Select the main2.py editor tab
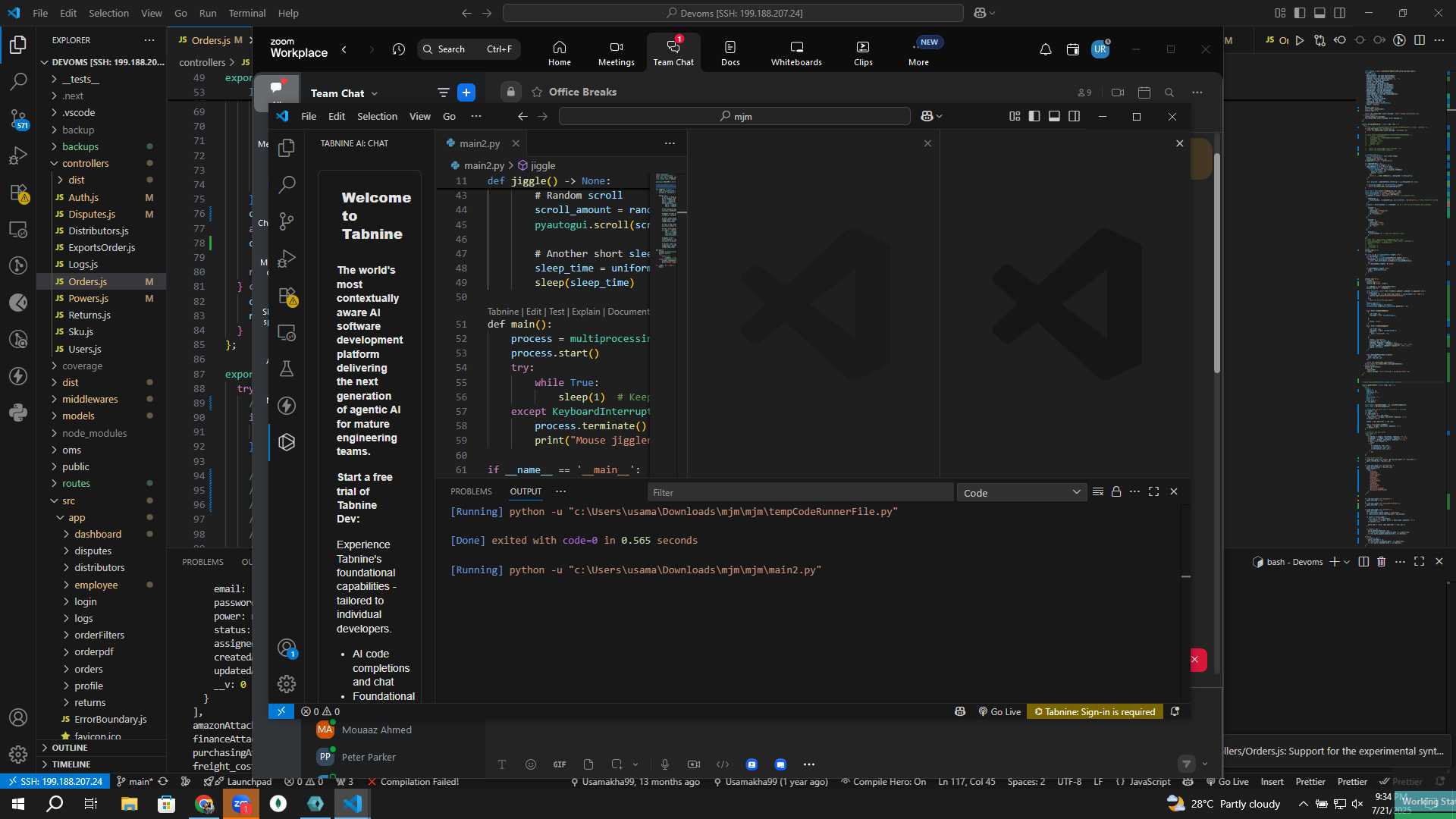Viewport: 1456px width, 819px height. click(x=479, y=143)
